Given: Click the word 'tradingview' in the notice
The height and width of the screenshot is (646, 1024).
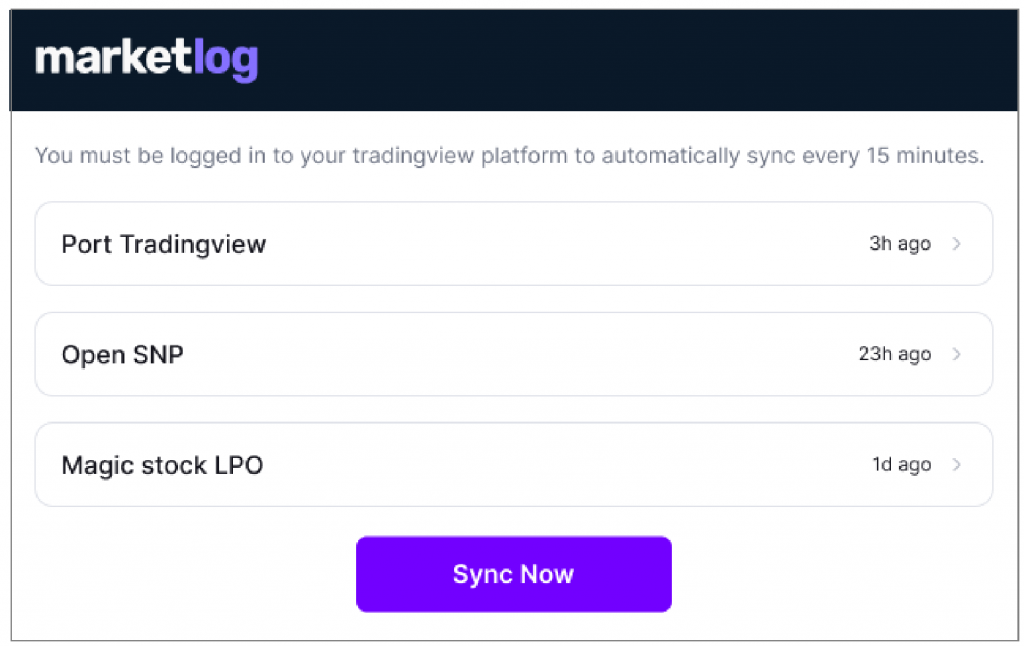Looking at the screenshot, I should 413,156.
